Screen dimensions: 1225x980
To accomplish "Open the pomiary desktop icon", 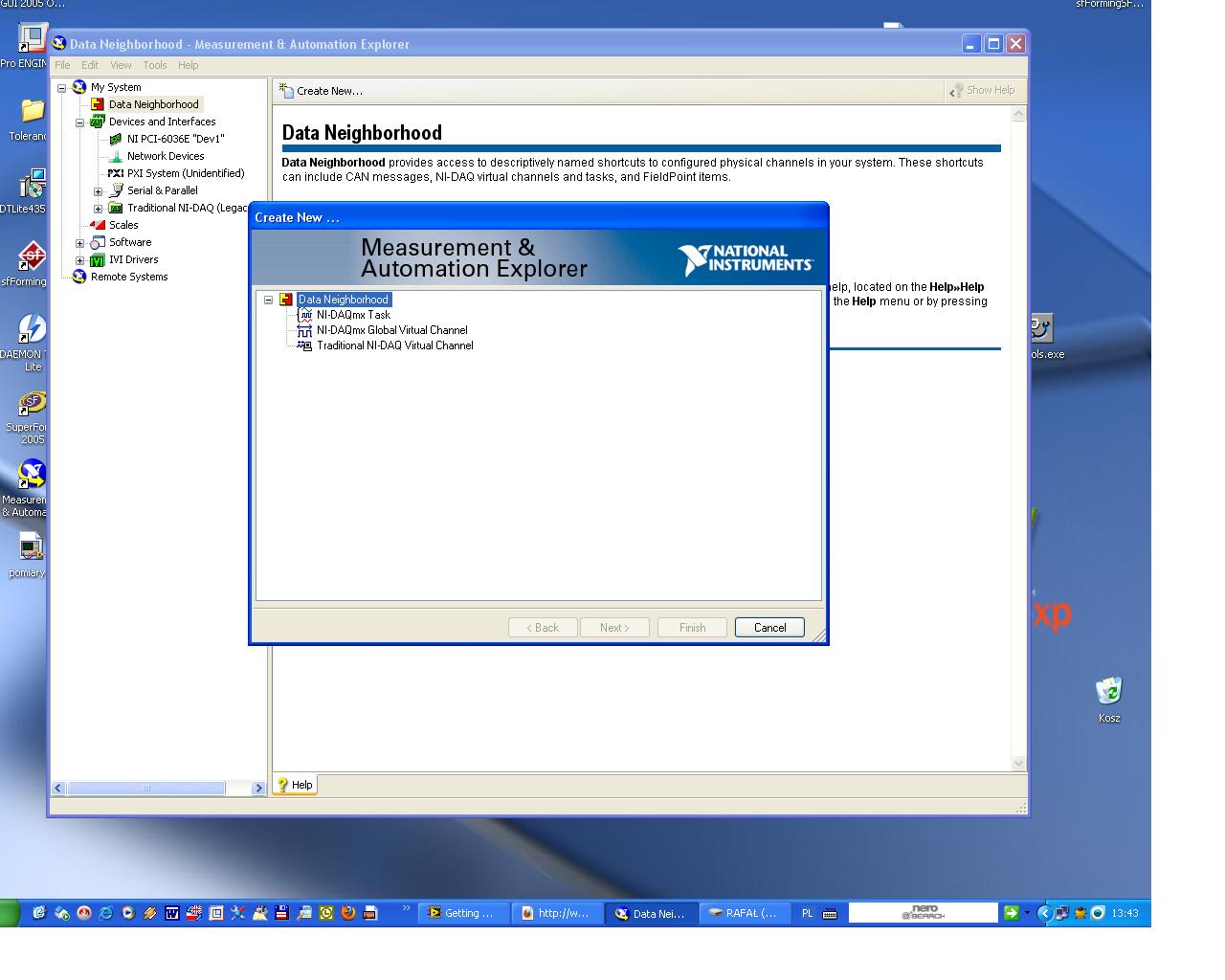I will click(x=32, y=547).
